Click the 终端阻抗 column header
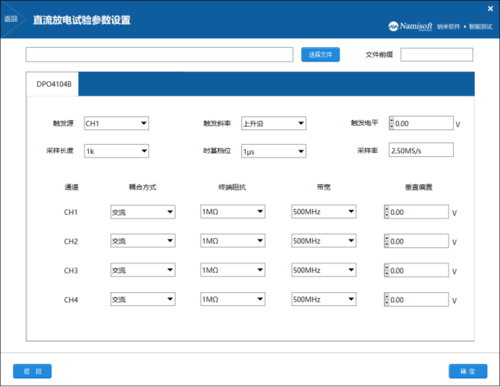 232,187
